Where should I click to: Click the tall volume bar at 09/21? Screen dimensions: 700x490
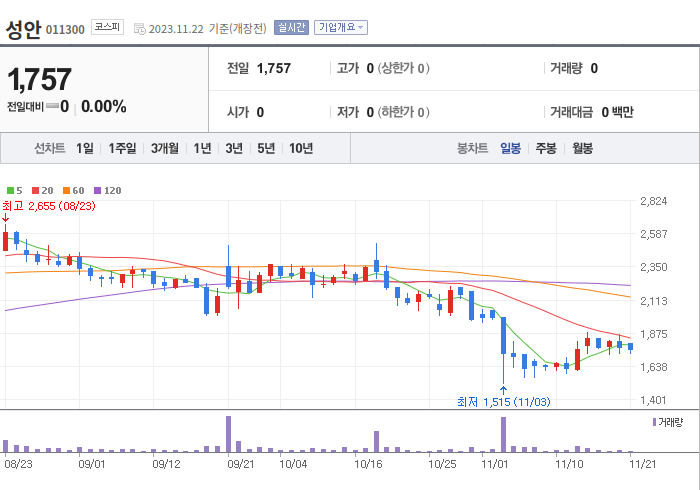[229, 434]
